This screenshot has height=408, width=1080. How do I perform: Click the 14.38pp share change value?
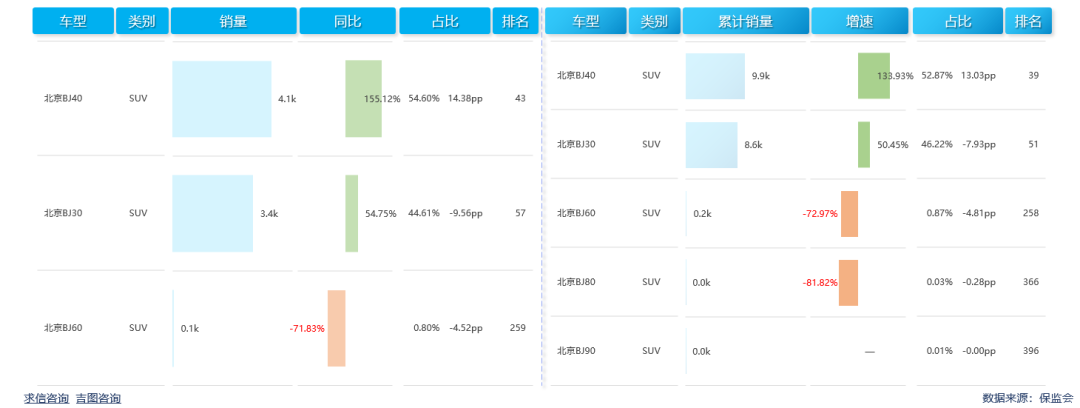click(x=466, y=99)
